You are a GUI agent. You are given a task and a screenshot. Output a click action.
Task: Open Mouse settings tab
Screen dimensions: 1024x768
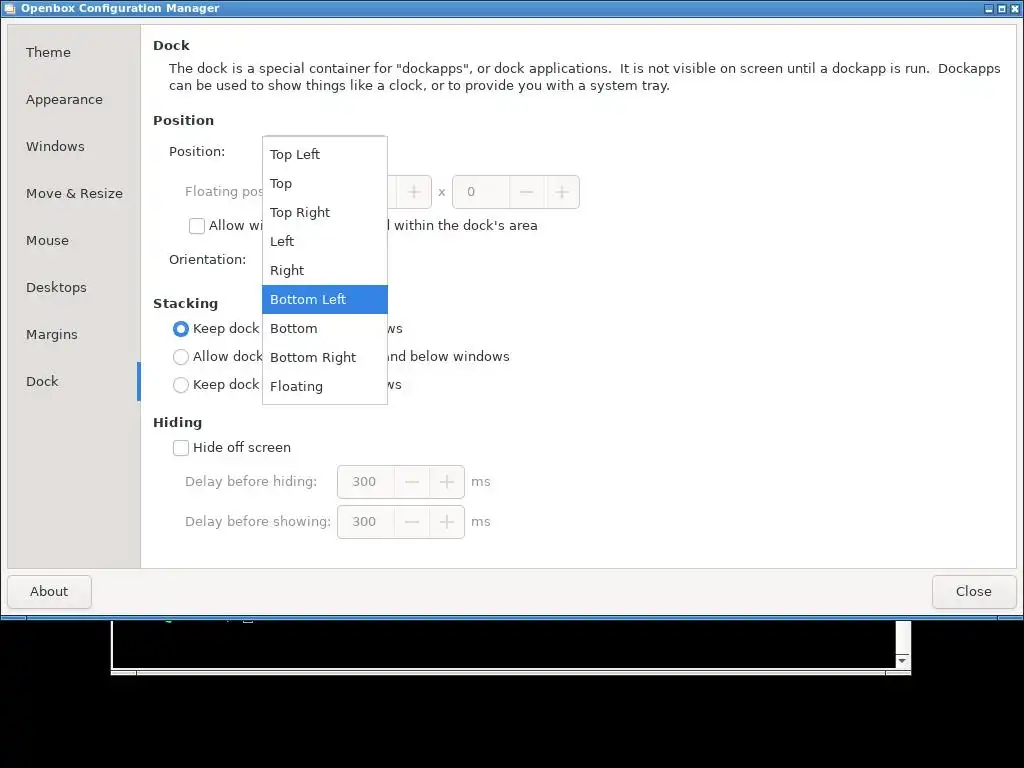pyautogui.click(x=74, y=240)
